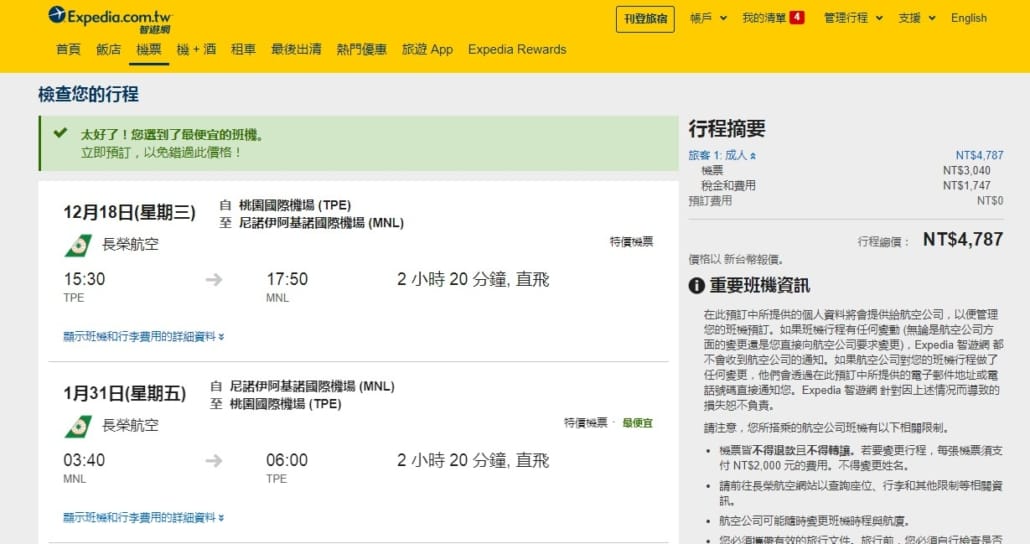1030x544 pixels.
Task: Click the 檢查您的行程 page title
Action: [89, 94]
